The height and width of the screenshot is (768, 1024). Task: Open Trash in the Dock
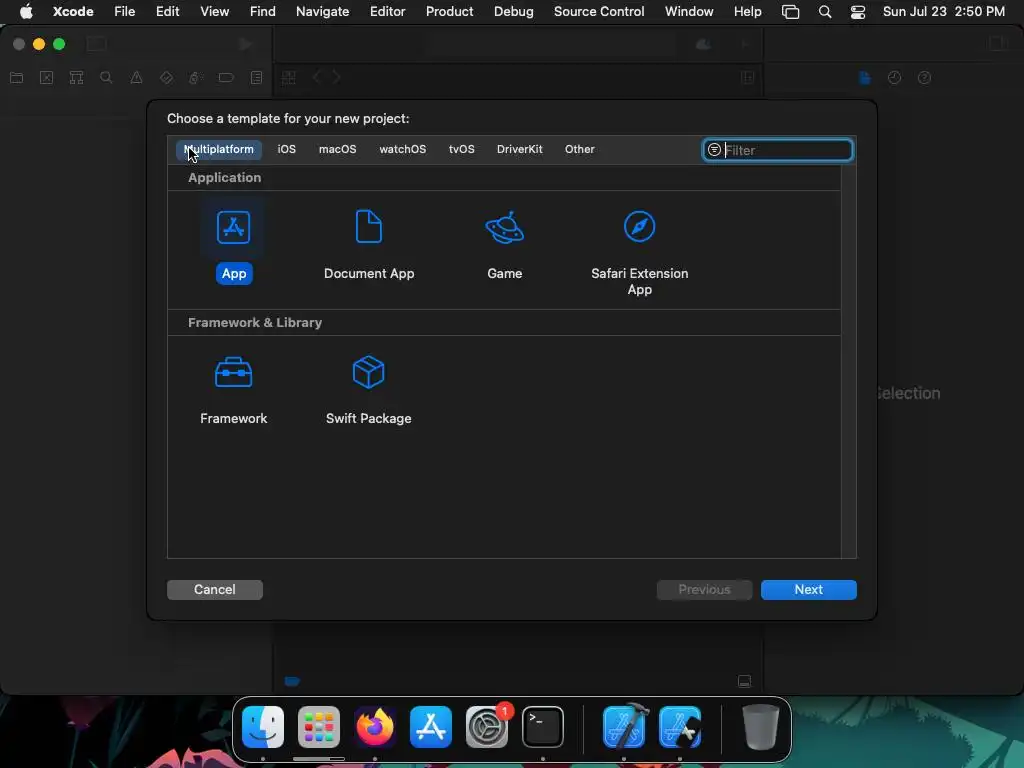[761, 726]
